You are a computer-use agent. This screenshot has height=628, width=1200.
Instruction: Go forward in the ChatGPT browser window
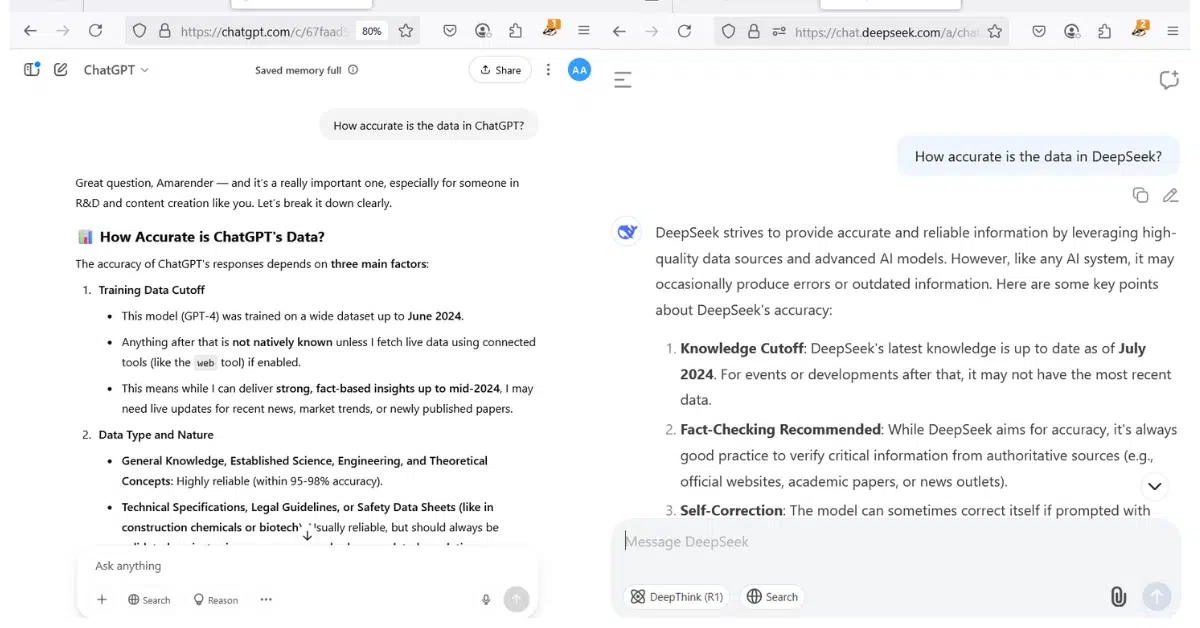click(x=63, y=31)
